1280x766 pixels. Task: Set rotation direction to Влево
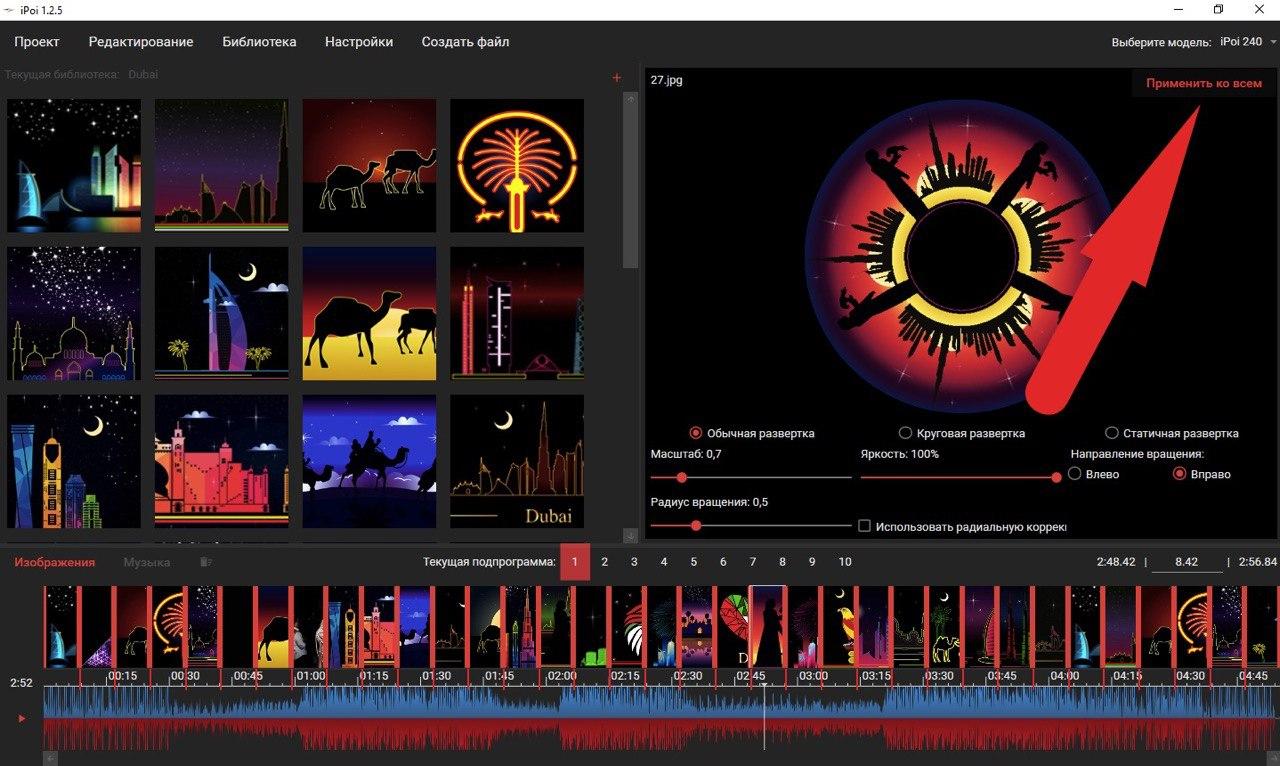(1093, 474)
